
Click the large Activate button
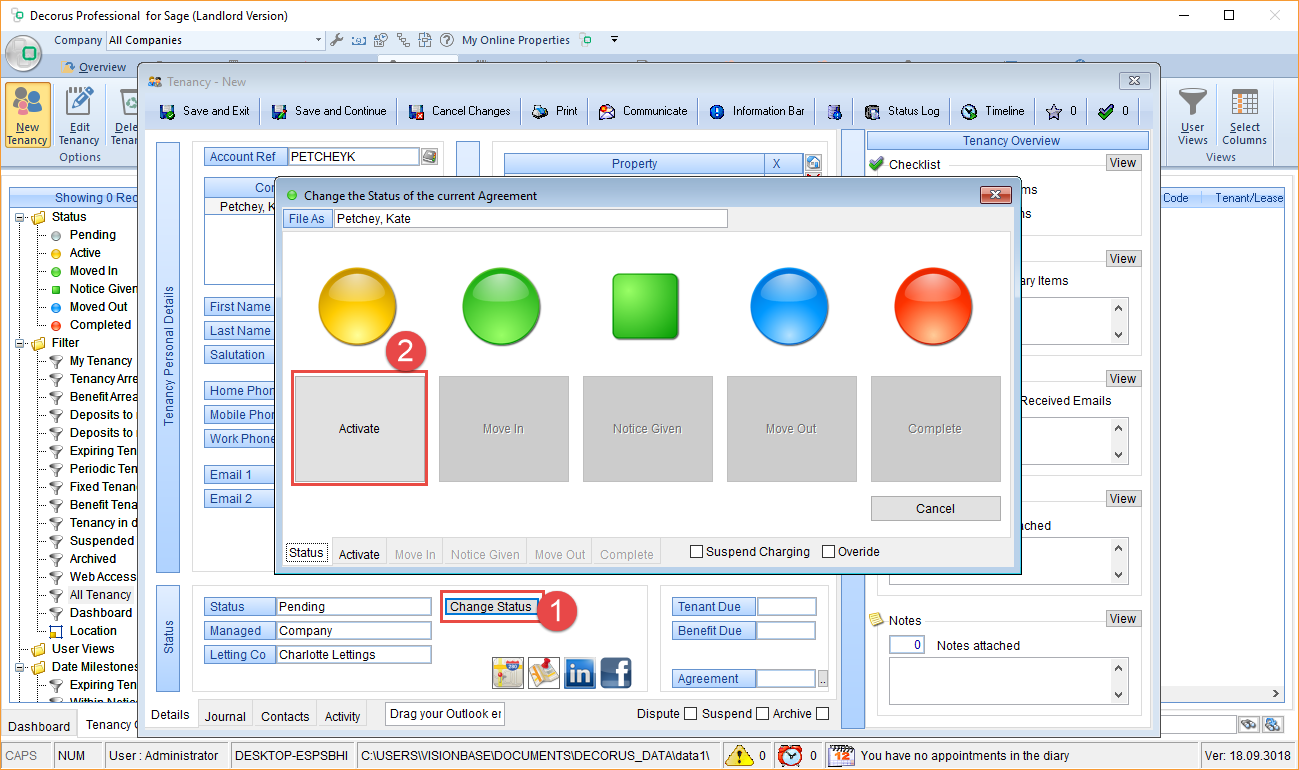click(359, 429)
